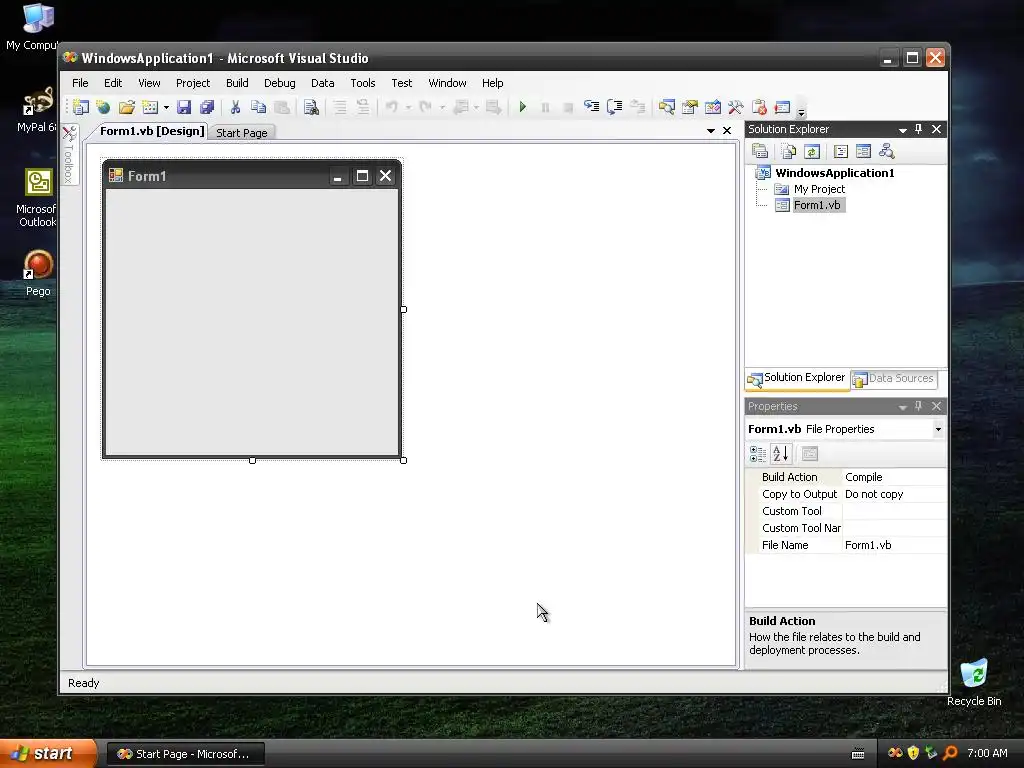The height and width of the screenshot is (768, 1024).
Task: Click the New Project toolbar icon
Action: click(x=81, y=107)
